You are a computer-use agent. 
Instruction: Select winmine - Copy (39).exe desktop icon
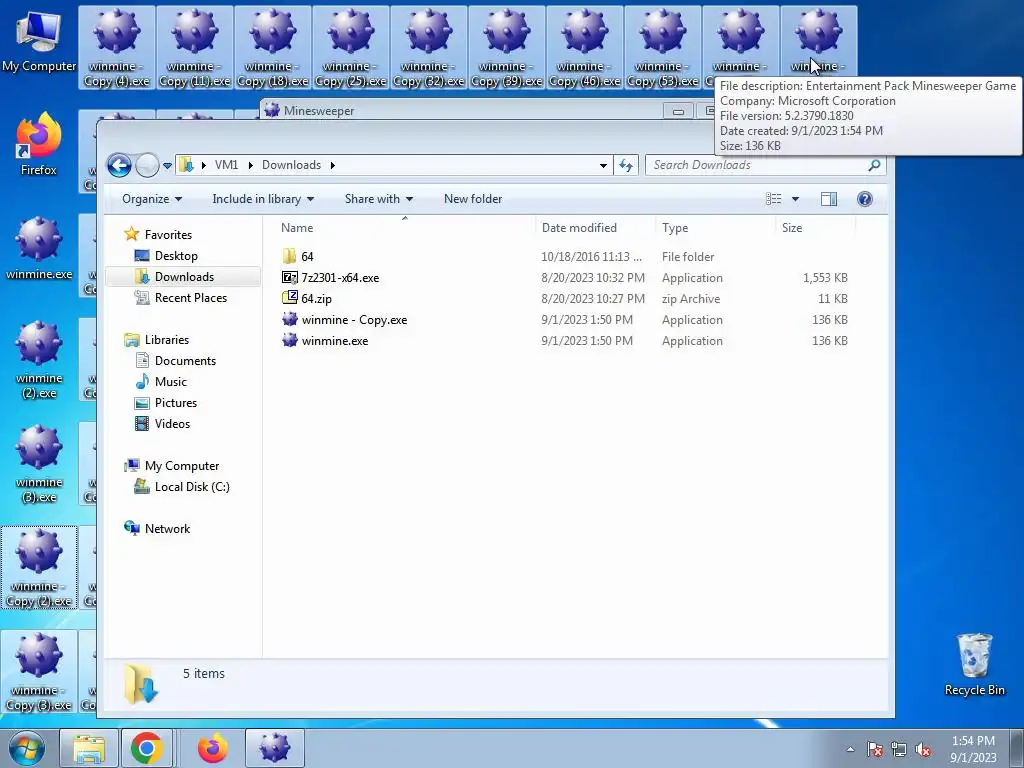[506, 47]
